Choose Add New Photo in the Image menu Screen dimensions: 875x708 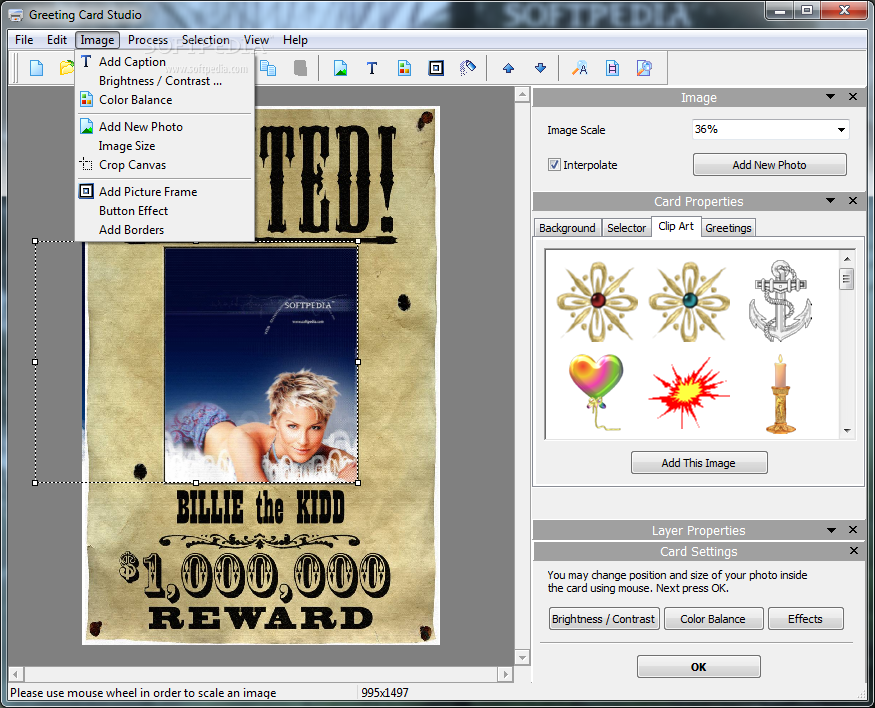165,127
